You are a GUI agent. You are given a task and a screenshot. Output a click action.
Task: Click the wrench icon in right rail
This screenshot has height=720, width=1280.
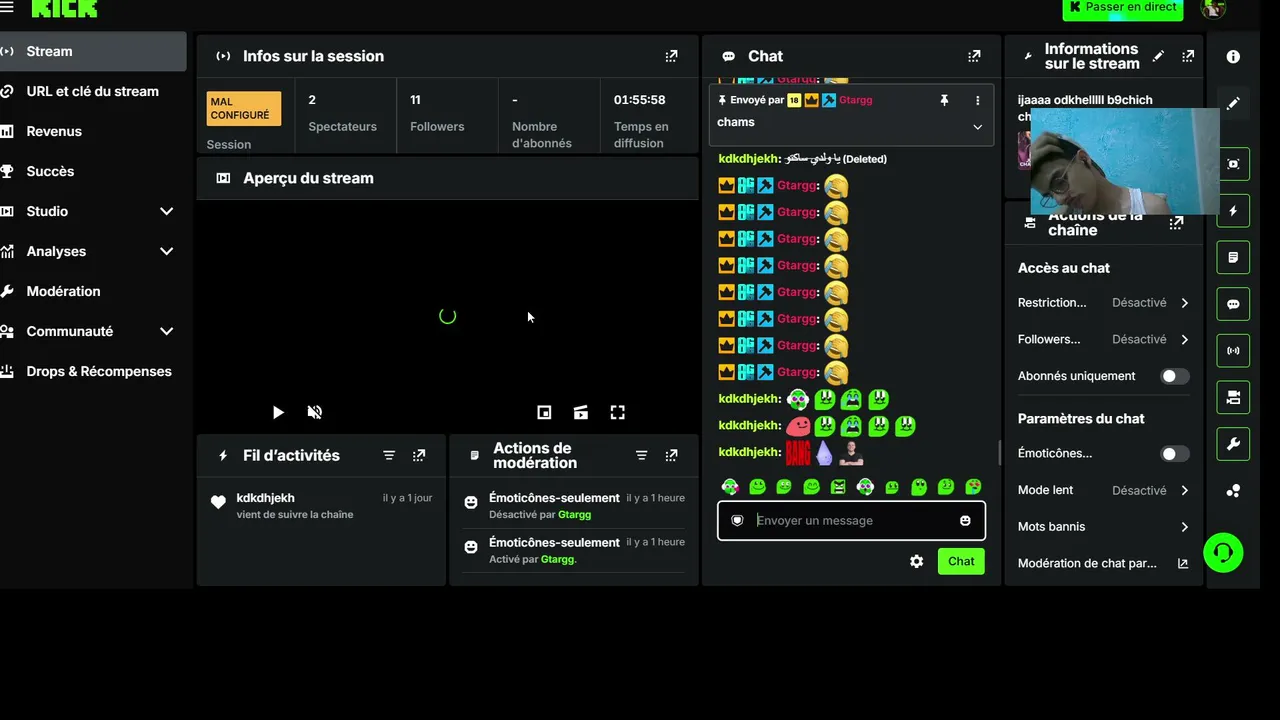tap(1233, 444)
